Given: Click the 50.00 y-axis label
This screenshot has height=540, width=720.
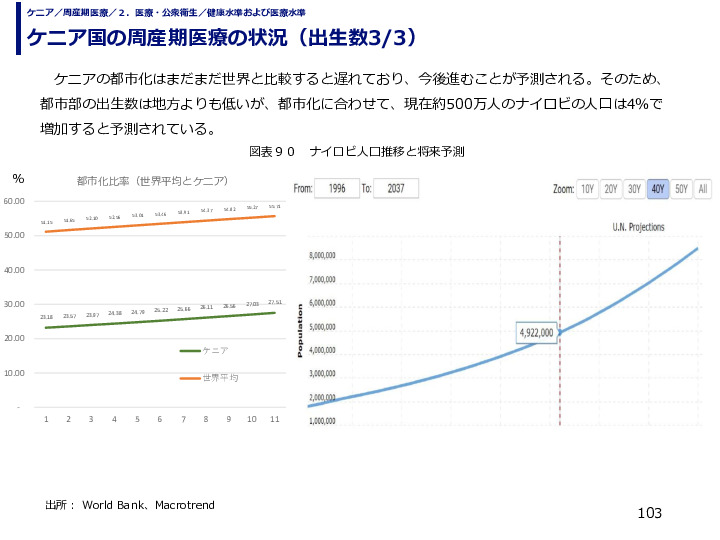Looking at the screenshot, I should tap(14, 235).
